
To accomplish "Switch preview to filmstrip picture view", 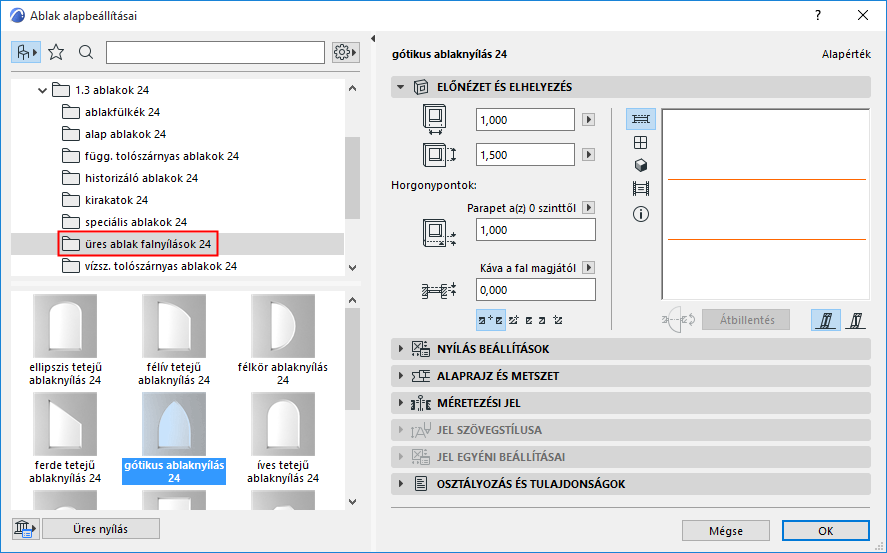I will click(x=641, y=188).
